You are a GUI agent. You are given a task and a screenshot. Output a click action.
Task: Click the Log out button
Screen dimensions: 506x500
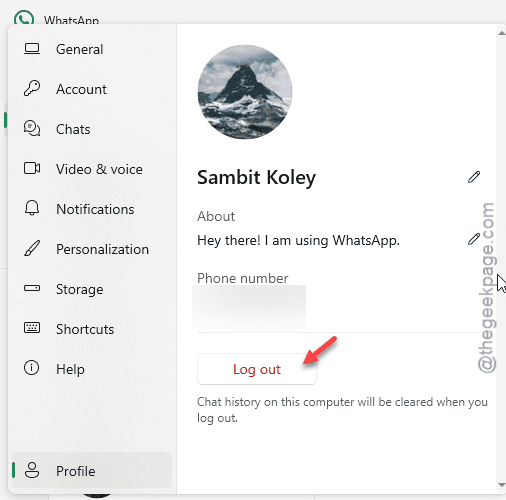[257, 369]
